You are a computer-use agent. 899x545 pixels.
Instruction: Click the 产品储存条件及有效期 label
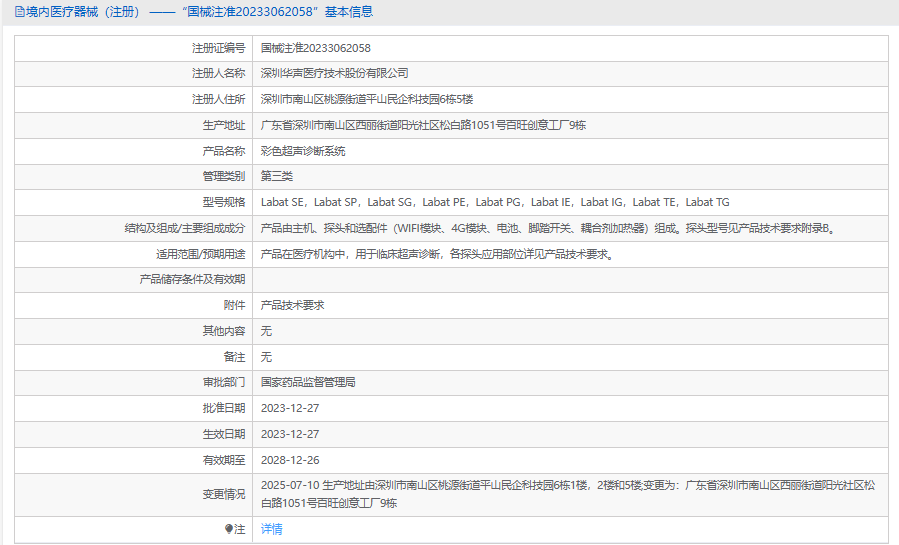(x=192, y=280)
